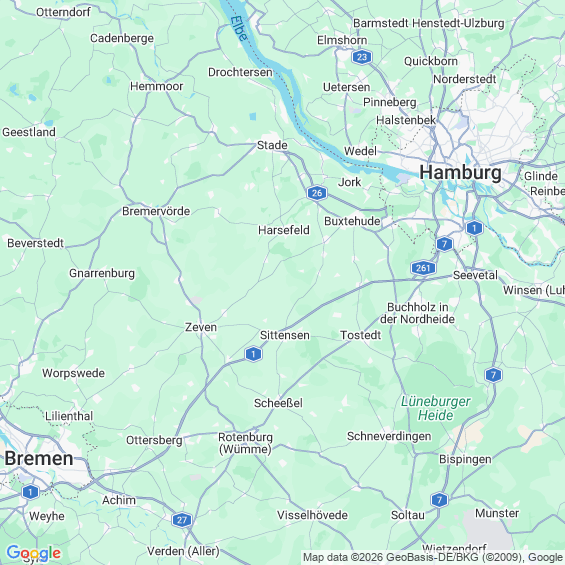Click the Elbe river label
Screen dimensions: 565x565
(239, 28)
